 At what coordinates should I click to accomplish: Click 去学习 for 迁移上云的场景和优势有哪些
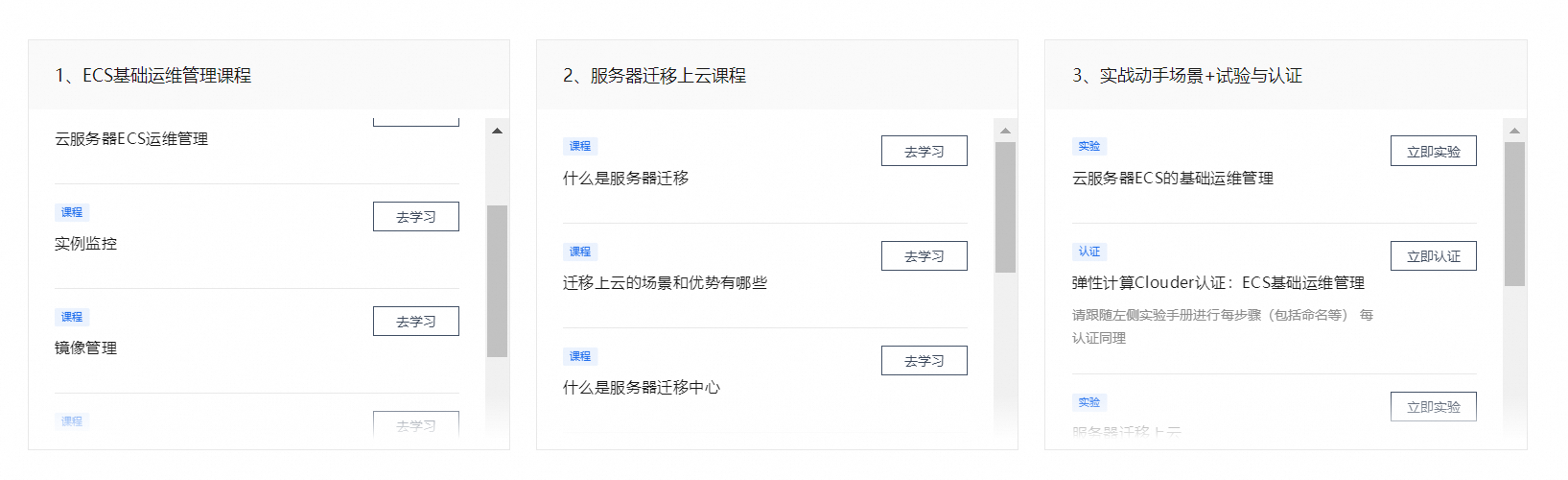(924, 256)
